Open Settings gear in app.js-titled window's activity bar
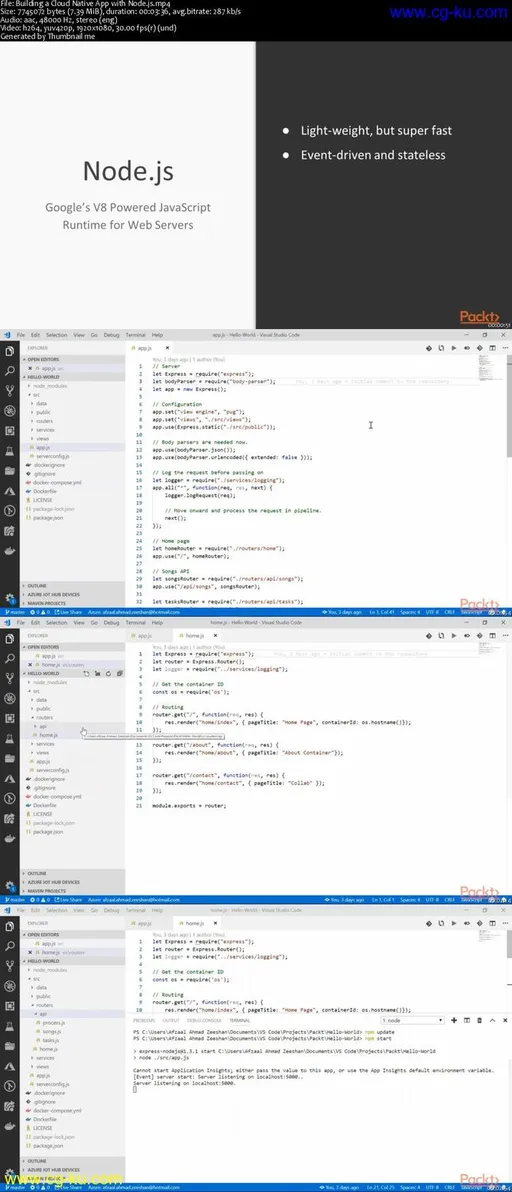512x1192 pixels. (9, 598)
